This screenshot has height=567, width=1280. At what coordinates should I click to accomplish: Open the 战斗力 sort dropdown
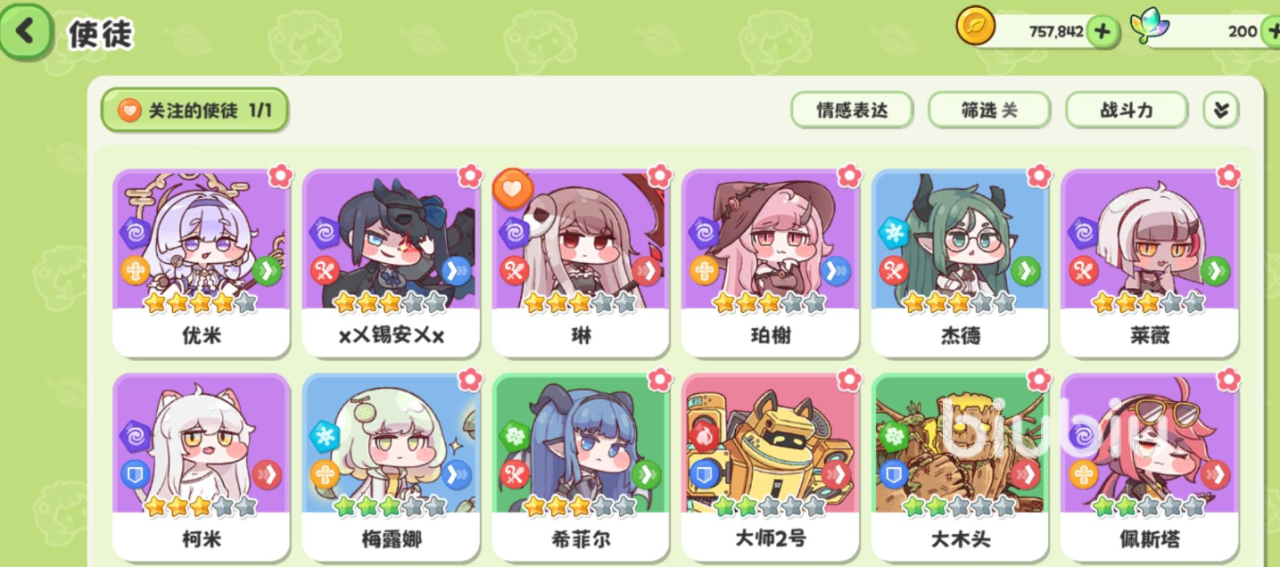point(1126,110)
